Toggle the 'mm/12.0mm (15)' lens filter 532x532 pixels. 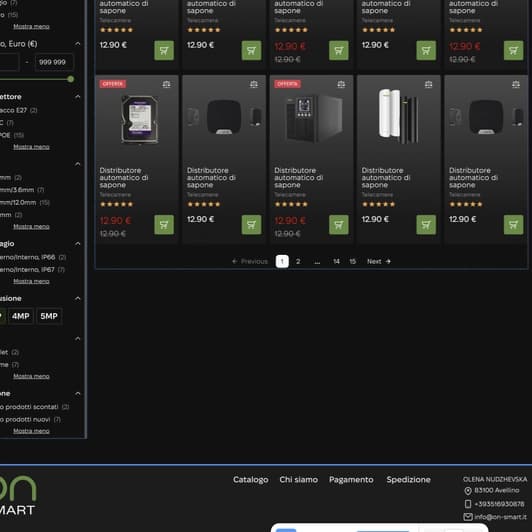pyautogui.click(x=25, y=203)
